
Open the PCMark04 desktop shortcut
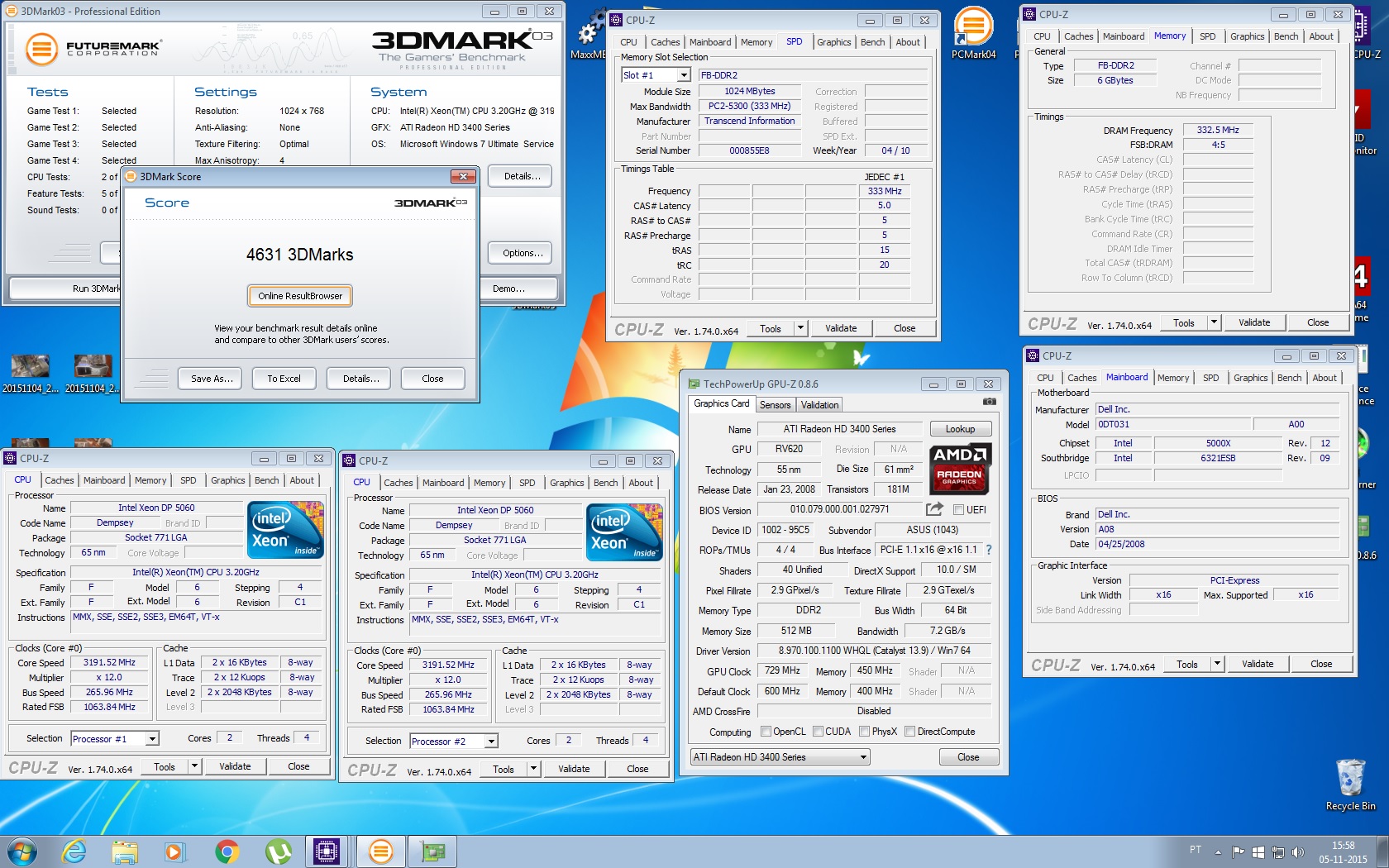tap(973, 33)
